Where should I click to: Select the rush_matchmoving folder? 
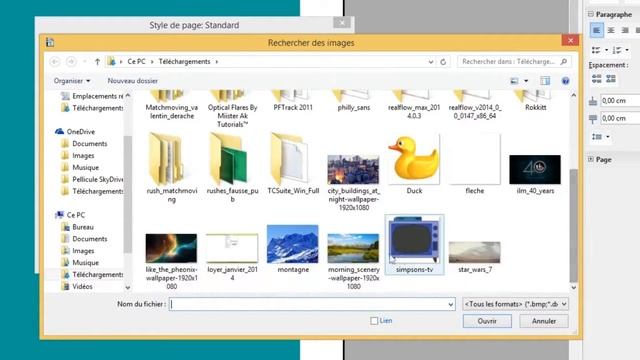click(171, 167)
